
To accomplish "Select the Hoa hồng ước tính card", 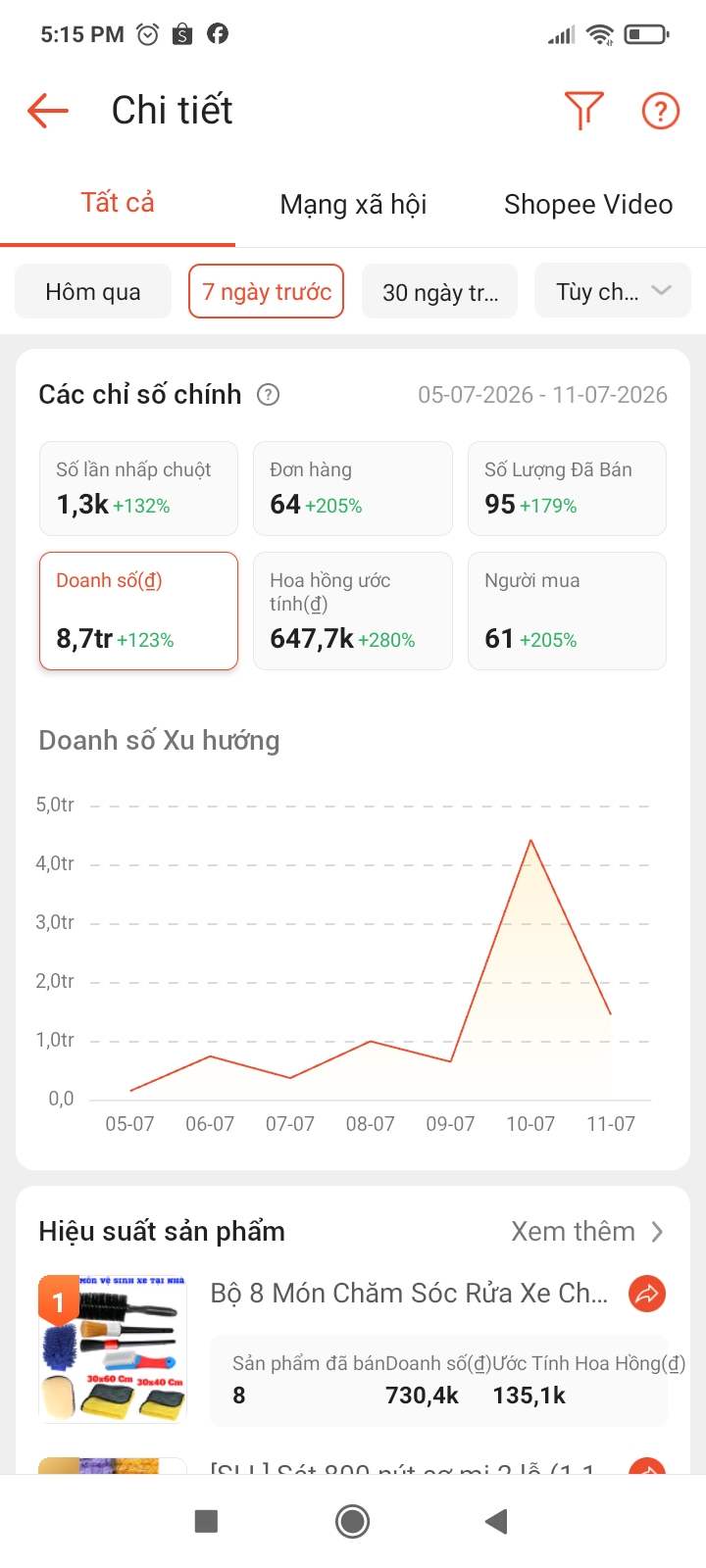I will pyautogui.click(x=353, y=611).
